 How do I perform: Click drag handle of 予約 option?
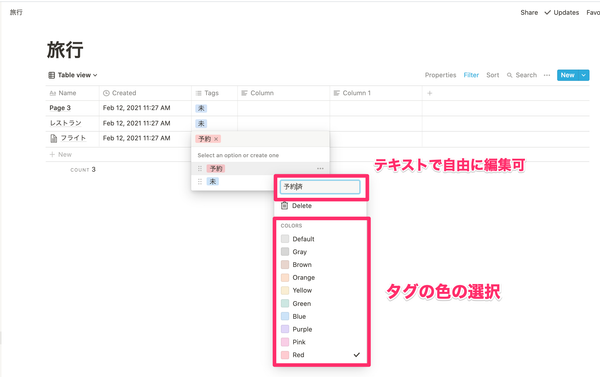[x=200, y=168]
